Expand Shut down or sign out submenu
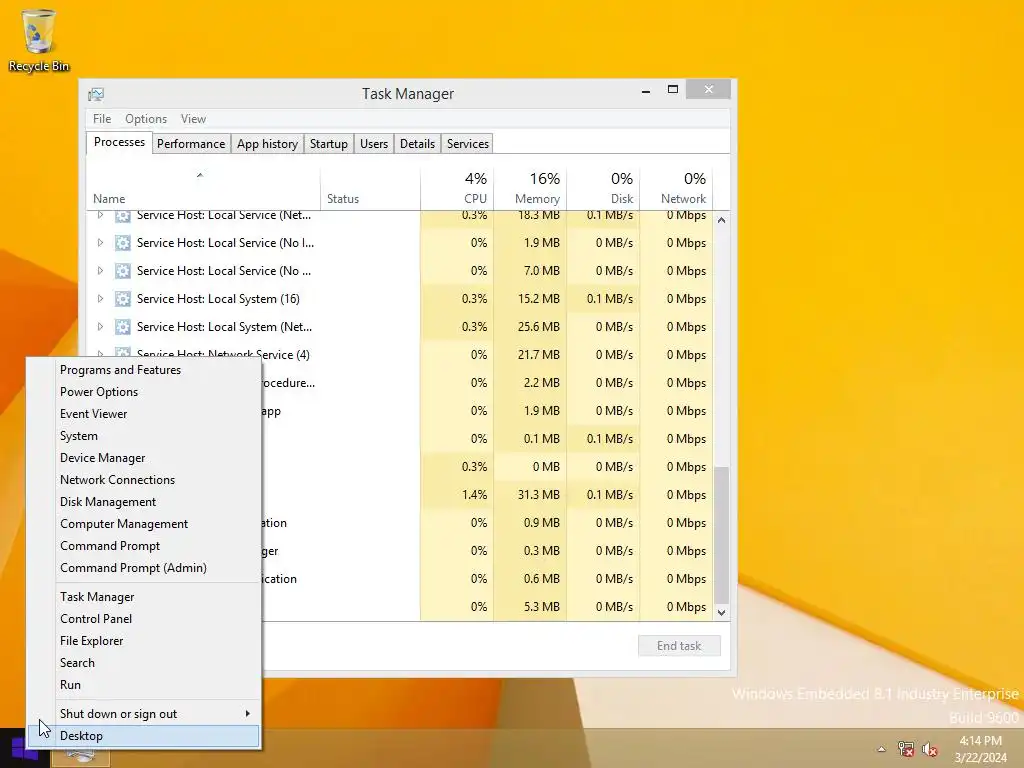Image resolution: width=1024 pixels, height=768 pixels. click(x=144, y=714)
